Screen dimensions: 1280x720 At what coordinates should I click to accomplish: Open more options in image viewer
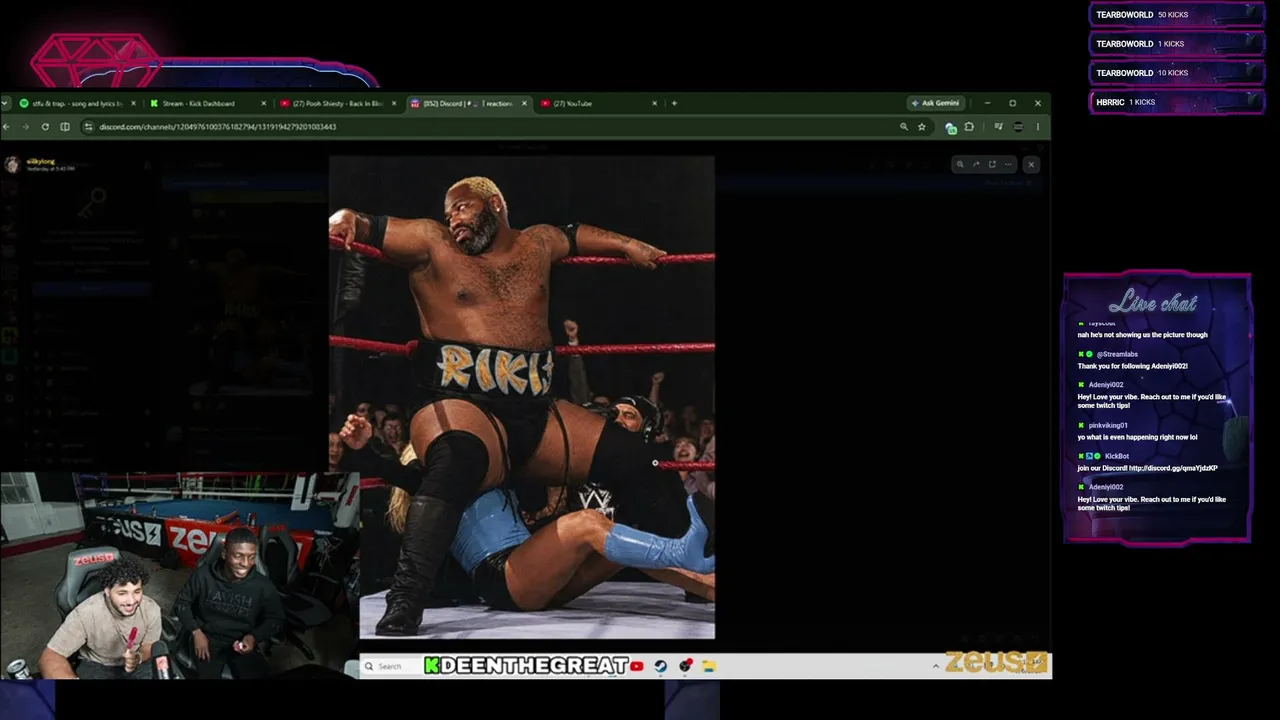coord(1008,164)
